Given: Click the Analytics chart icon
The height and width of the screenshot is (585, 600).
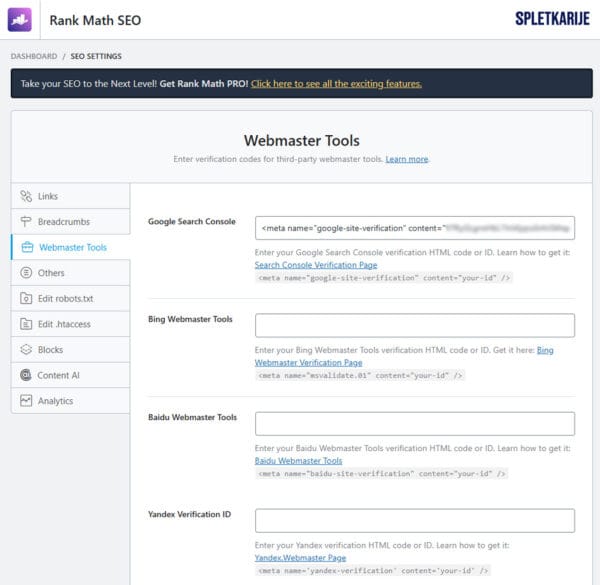Looking at the screenshot, I should pyautogui.click(x=26, y=401).
